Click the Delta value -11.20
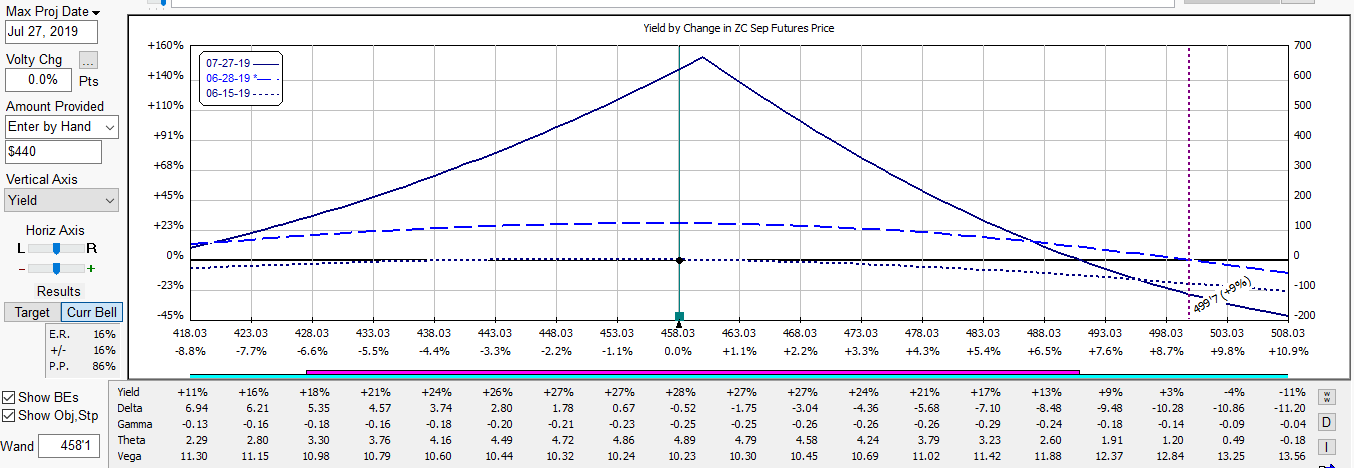This screenshot has width=1354, height=468. pos(1287,408)
